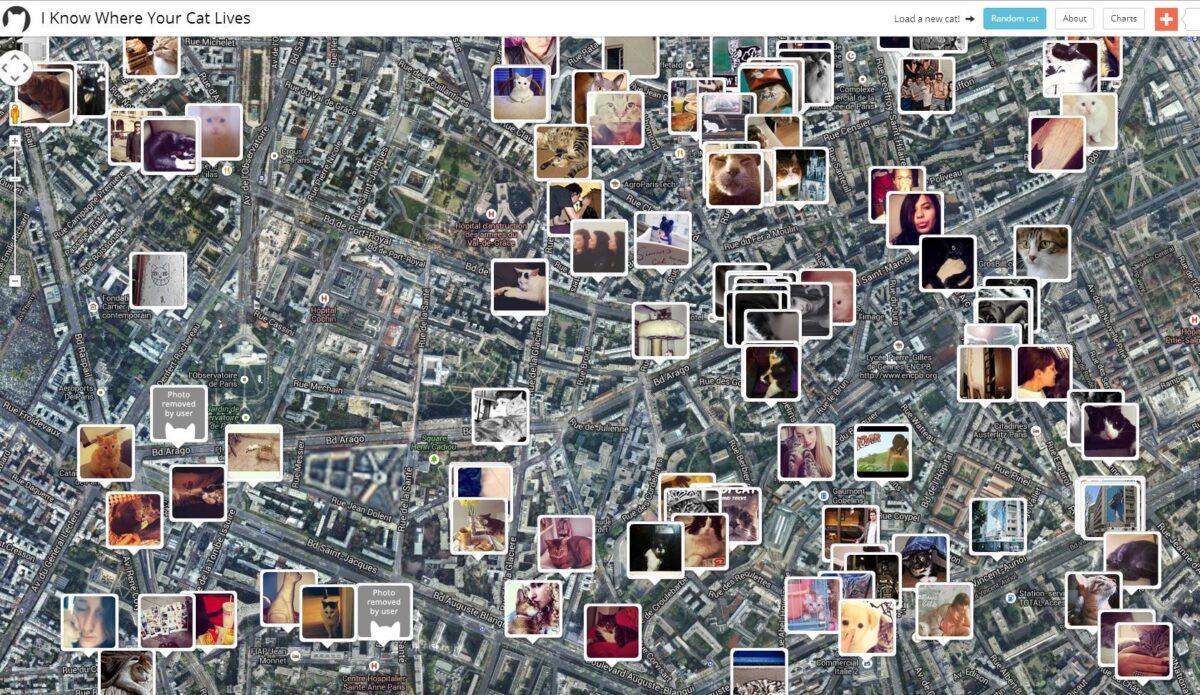Open the dark-haired woman portrait thumbnail
Image resolution: width=1200 pixels, height=695 pixels.
[x=915, y=219]
